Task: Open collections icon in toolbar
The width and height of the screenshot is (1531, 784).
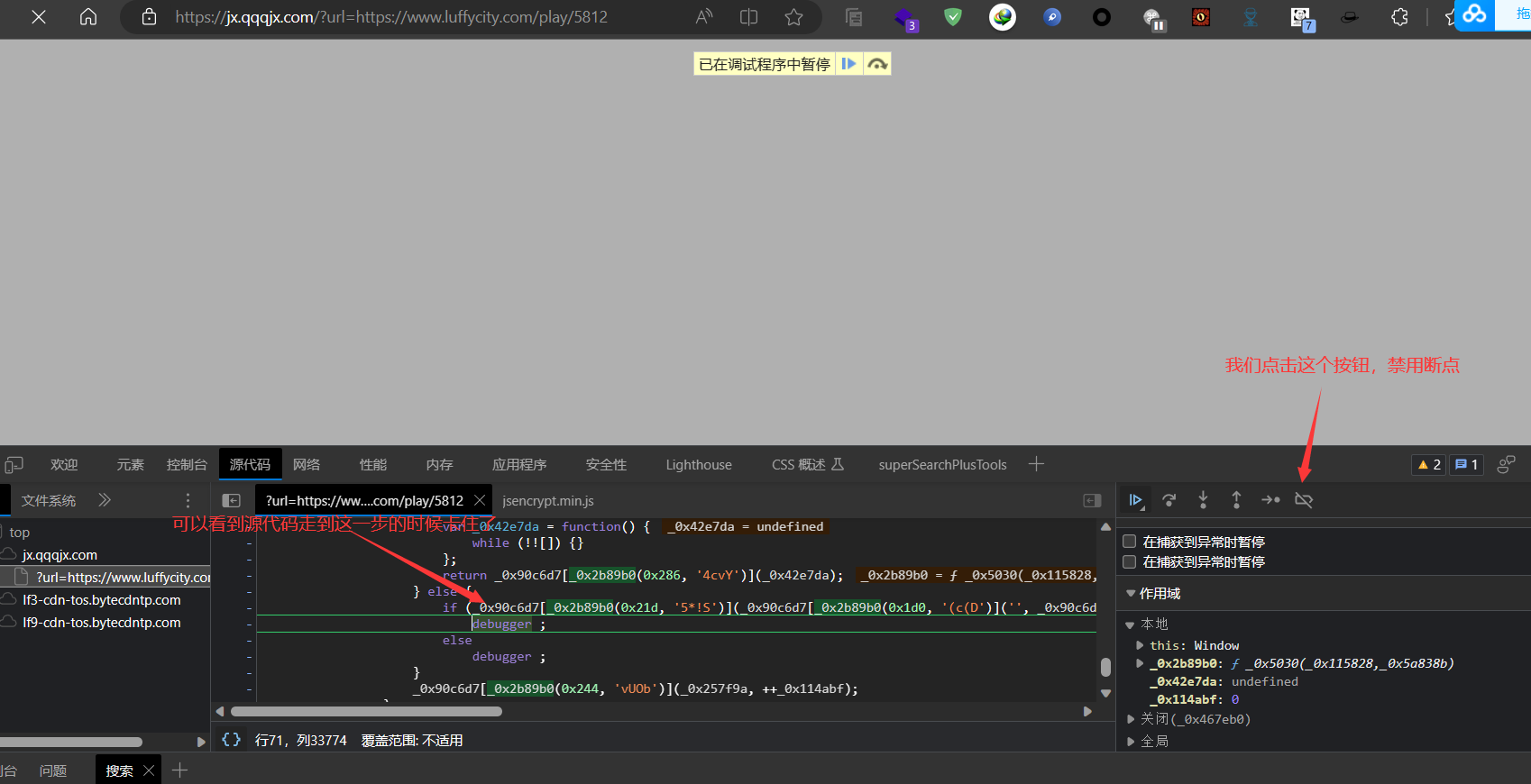Action: (854, 17)
